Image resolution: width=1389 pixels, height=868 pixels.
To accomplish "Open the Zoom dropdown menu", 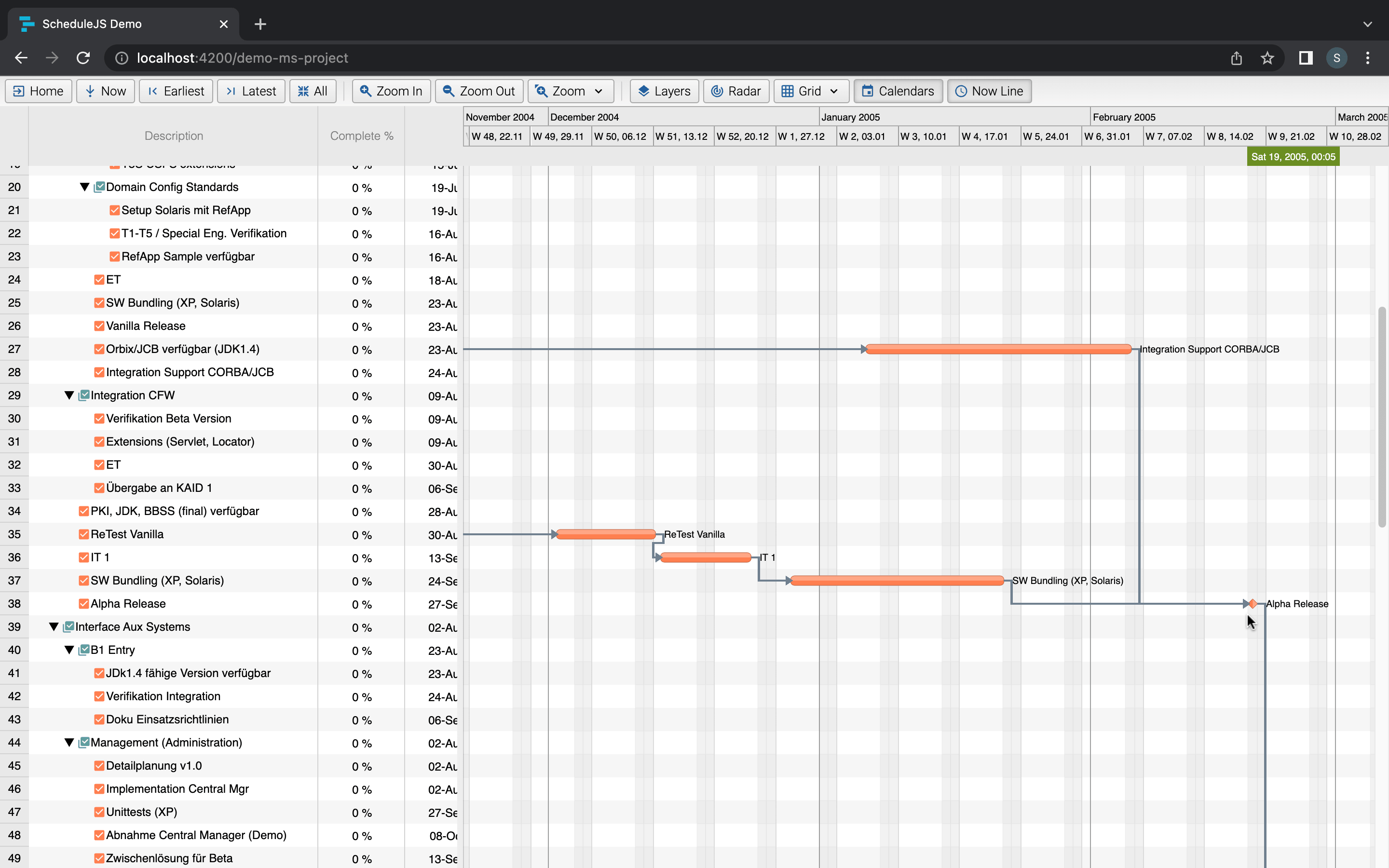I will tap(599, 91).
